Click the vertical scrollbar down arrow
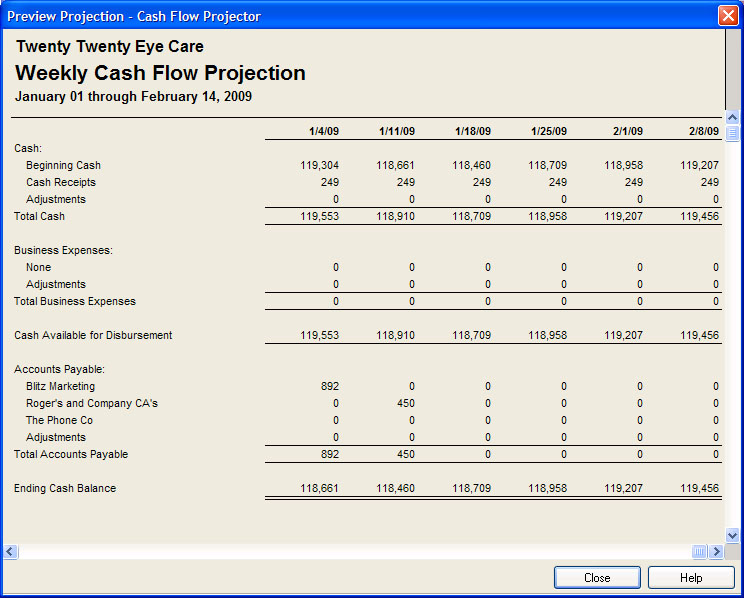 click(733, 535)
